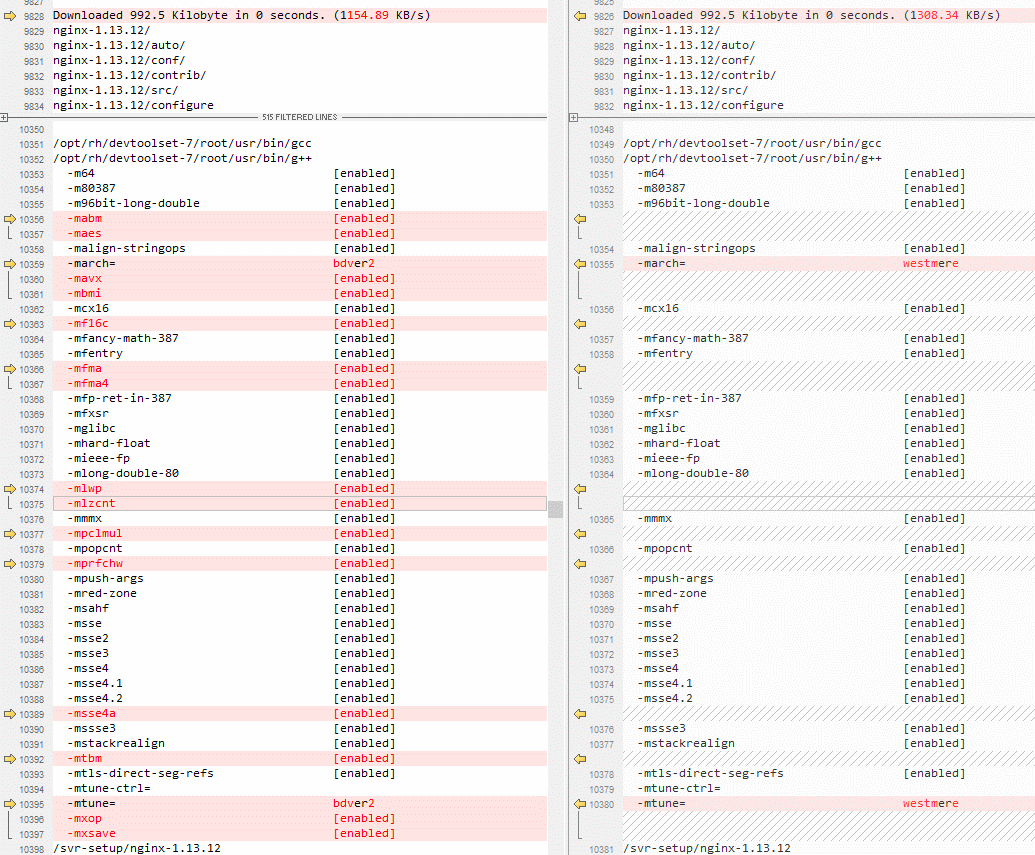Screen dimensions: 1035x855
Task: Click the copy-right arrow at left line 10359 (-march= bdver2)
Action: point(9,263)
